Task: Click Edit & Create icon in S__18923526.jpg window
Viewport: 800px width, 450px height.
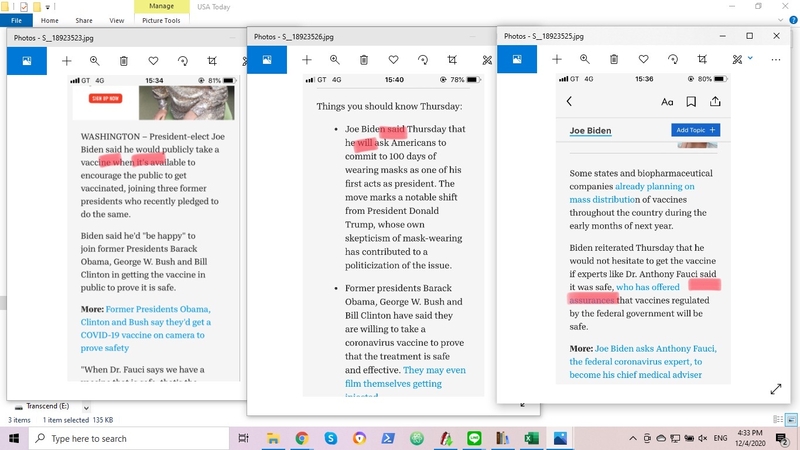Action: (487, 60)
